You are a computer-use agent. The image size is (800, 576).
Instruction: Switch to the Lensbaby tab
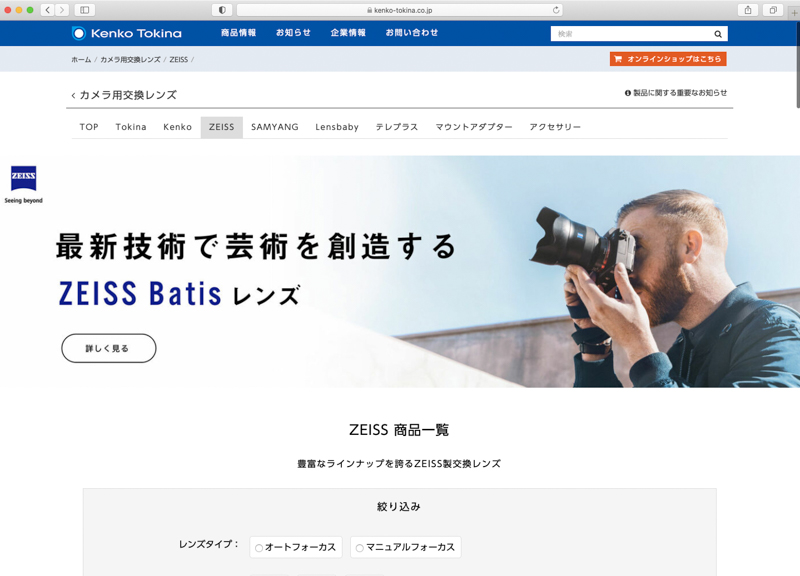click(337, 127)
